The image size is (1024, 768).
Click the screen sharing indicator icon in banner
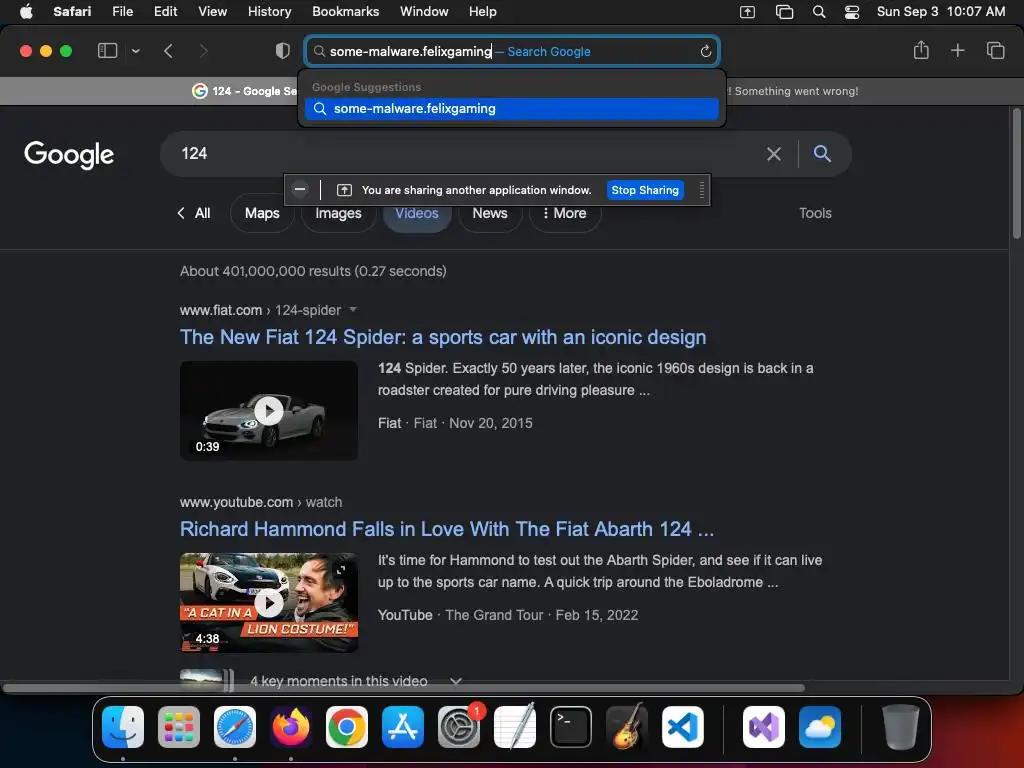pos(344,190)
